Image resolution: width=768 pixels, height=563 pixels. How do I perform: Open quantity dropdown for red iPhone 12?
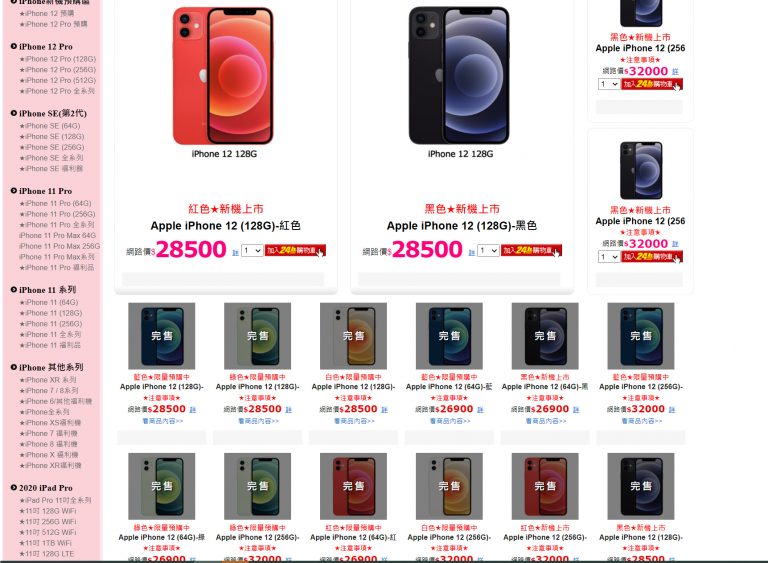(x=252, y=250)
